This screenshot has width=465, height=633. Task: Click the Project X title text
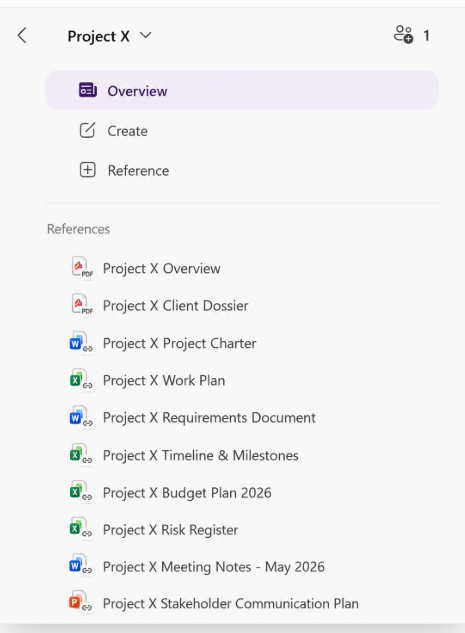98,36
